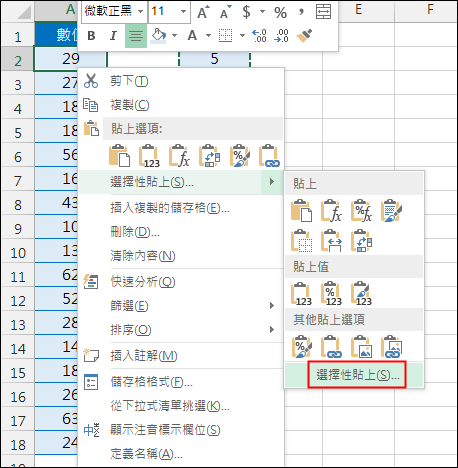Select row 10 header

tap(17, 253)
